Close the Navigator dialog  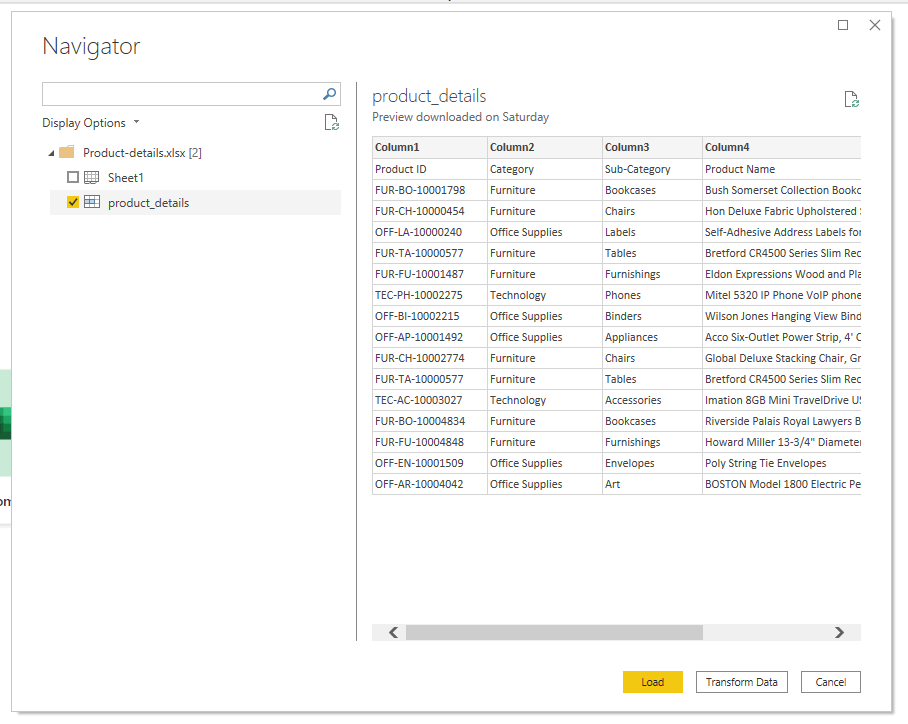tap(875, 25)
